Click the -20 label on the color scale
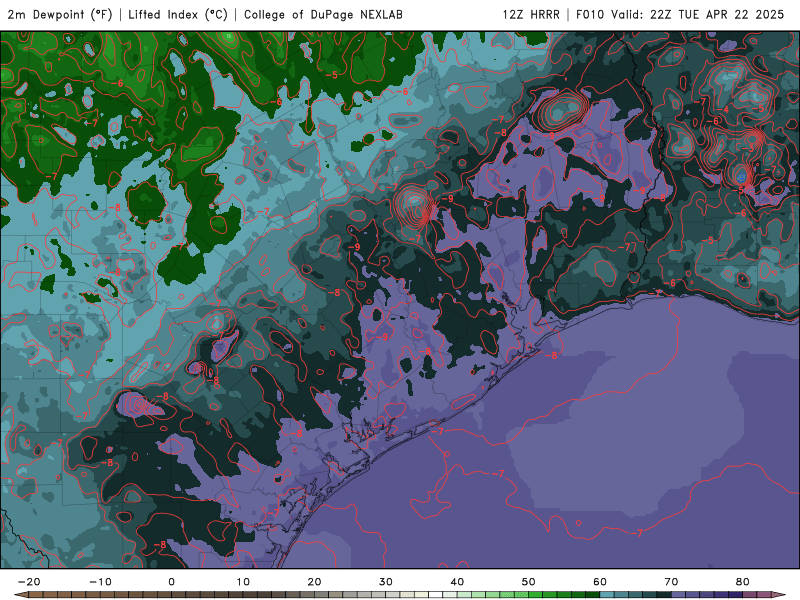This screenshot has width=800, height=600. (29, 582)
